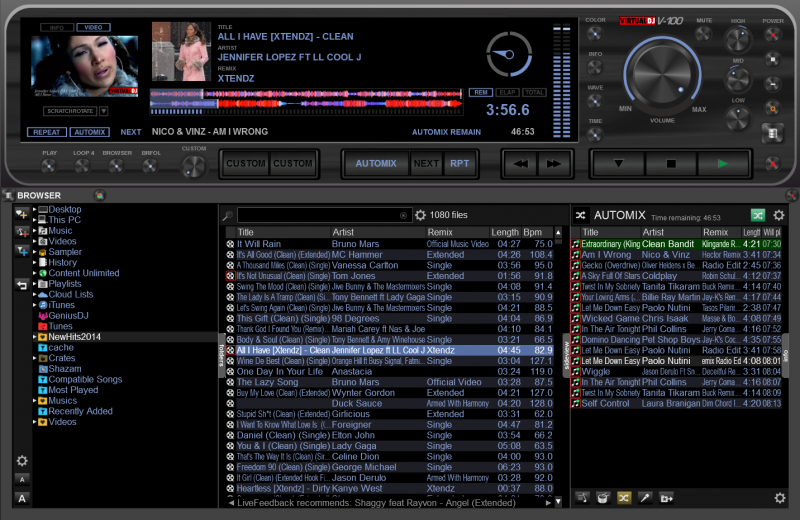The width and height of the screenshot is (800, 520).
Task: Click the search magnifier icon
Action: pyautogui.click(x=228, y=216)
